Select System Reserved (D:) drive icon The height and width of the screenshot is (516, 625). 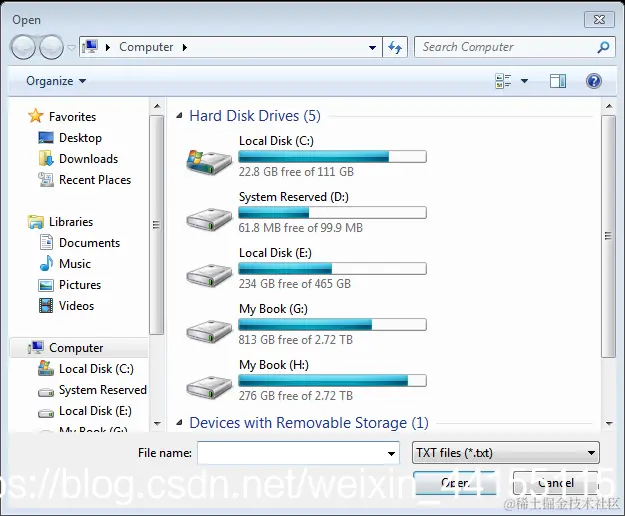[209, 219]
